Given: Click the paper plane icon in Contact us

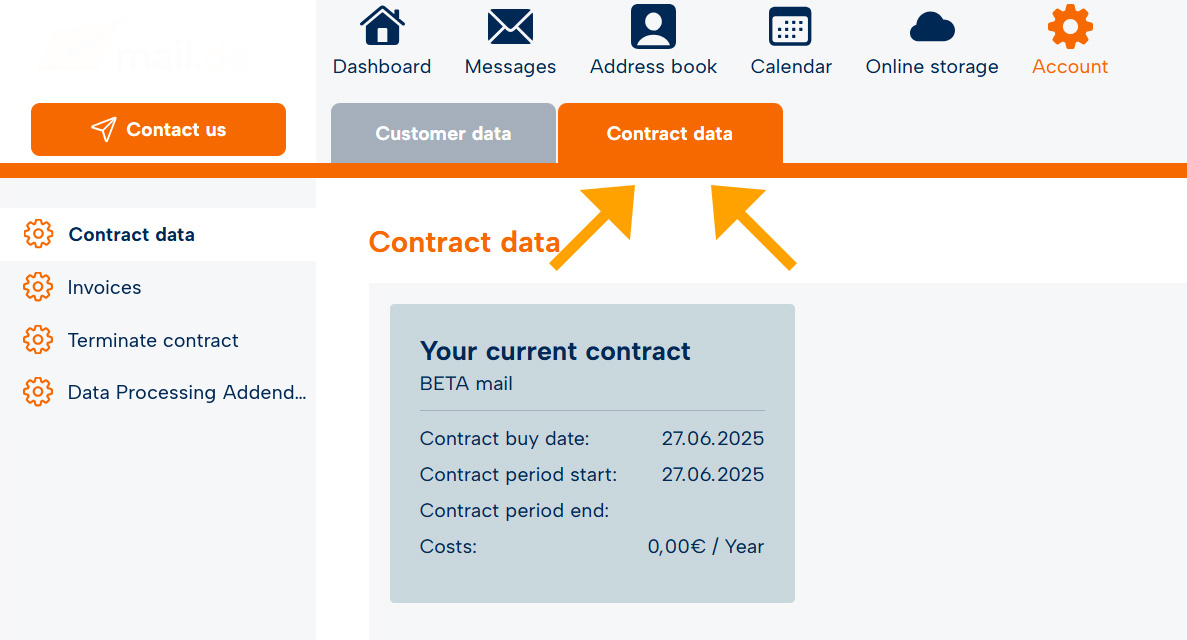Looking at the screenshot, I should (x=104, y=130).
